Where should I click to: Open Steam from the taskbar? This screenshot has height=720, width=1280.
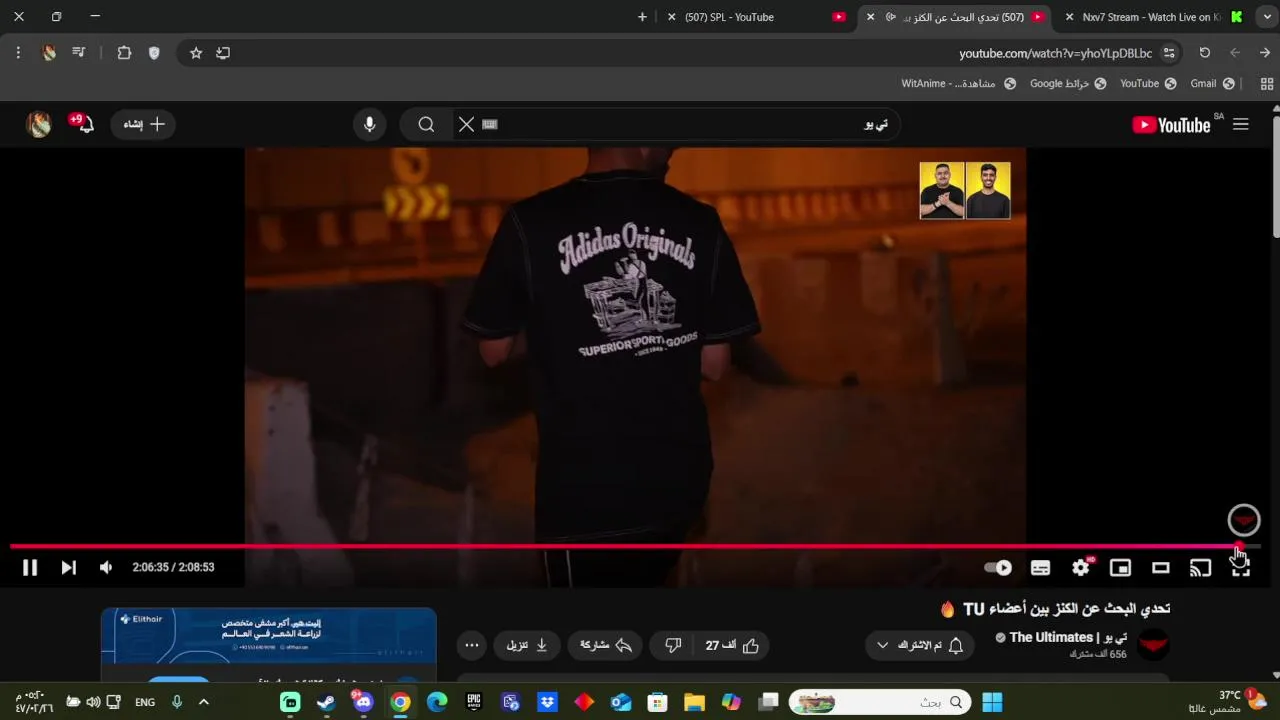[x=326, y=702]
